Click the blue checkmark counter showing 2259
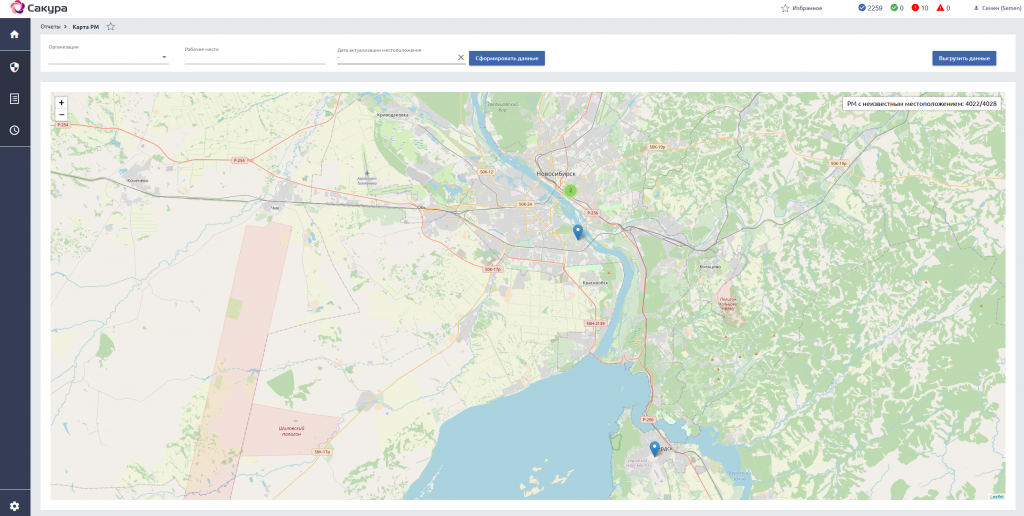This screenshot has width=1024, height=516. (870, 8)
